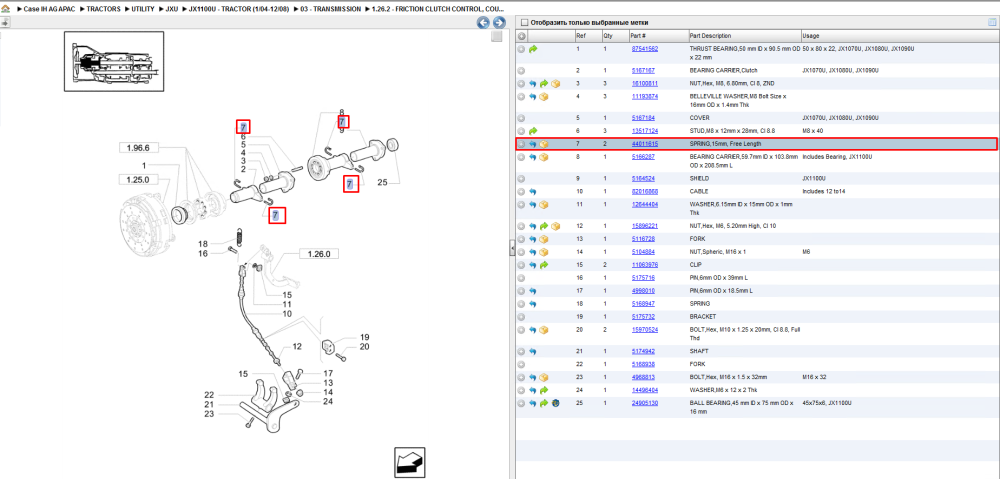
Task: Open part number 24905130 link
Action: coord(645,403)
